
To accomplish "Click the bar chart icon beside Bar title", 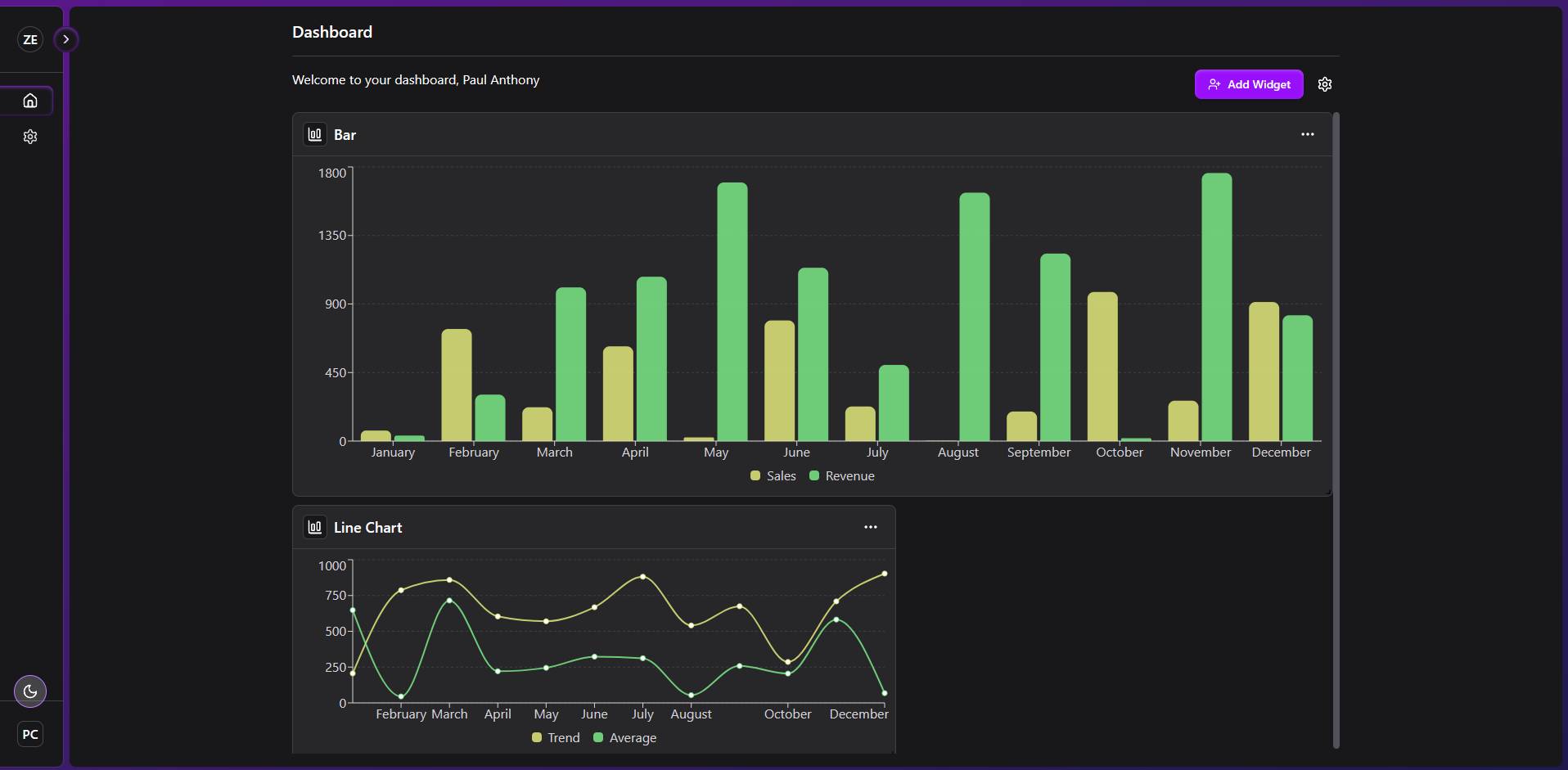I will 313,133.
